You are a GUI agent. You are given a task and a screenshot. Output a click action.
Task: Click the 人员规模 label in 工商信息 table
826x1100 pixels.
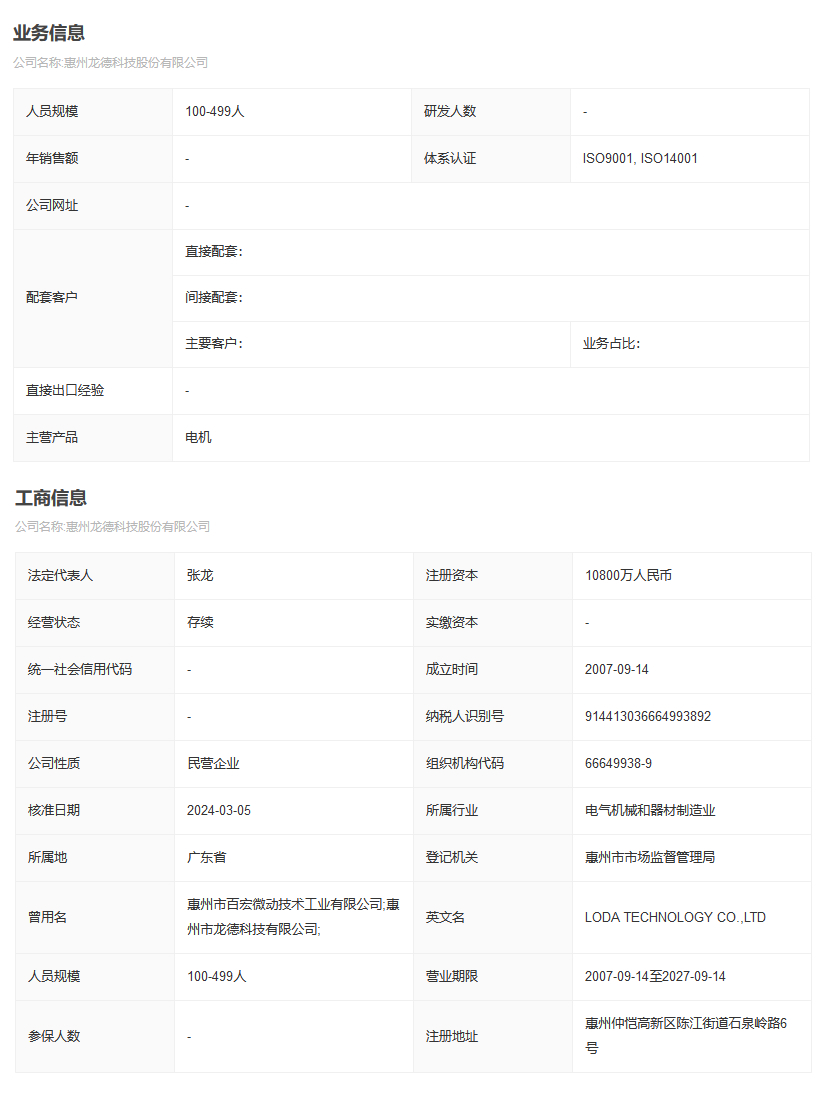[54, 977]
